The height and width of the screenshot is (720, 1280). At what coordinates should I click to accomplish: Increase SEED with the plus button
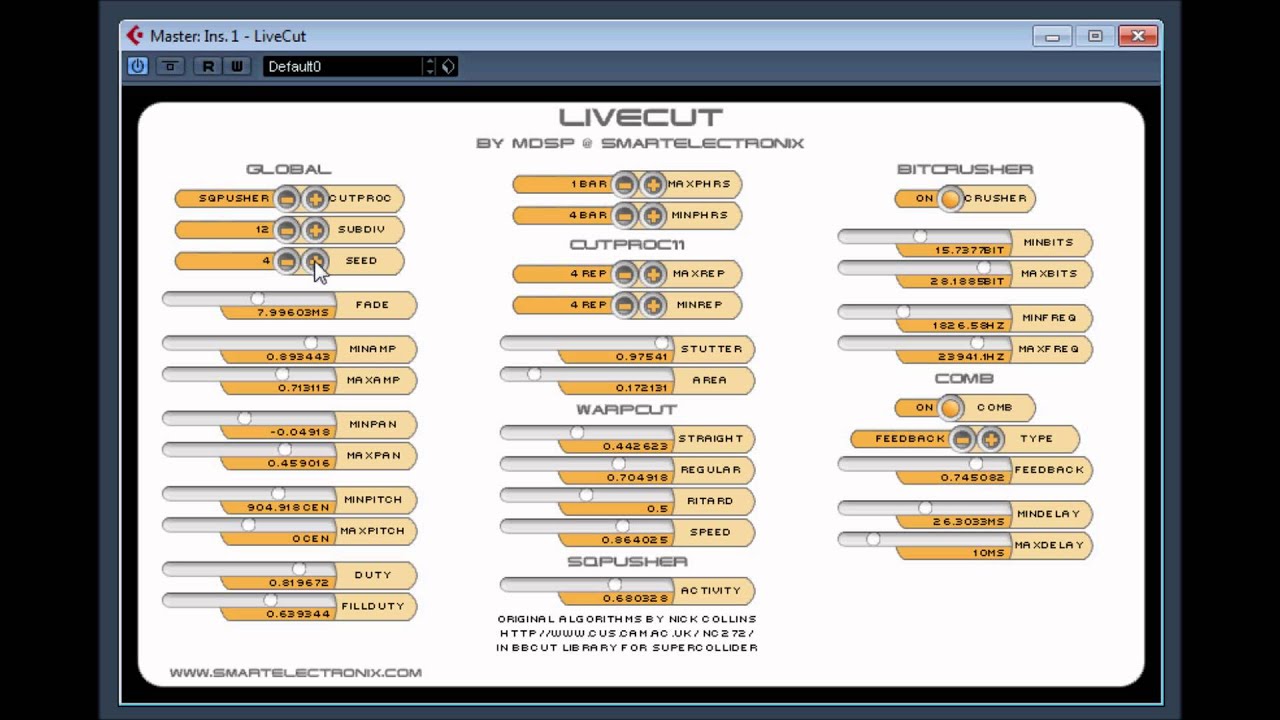(315, 260)
